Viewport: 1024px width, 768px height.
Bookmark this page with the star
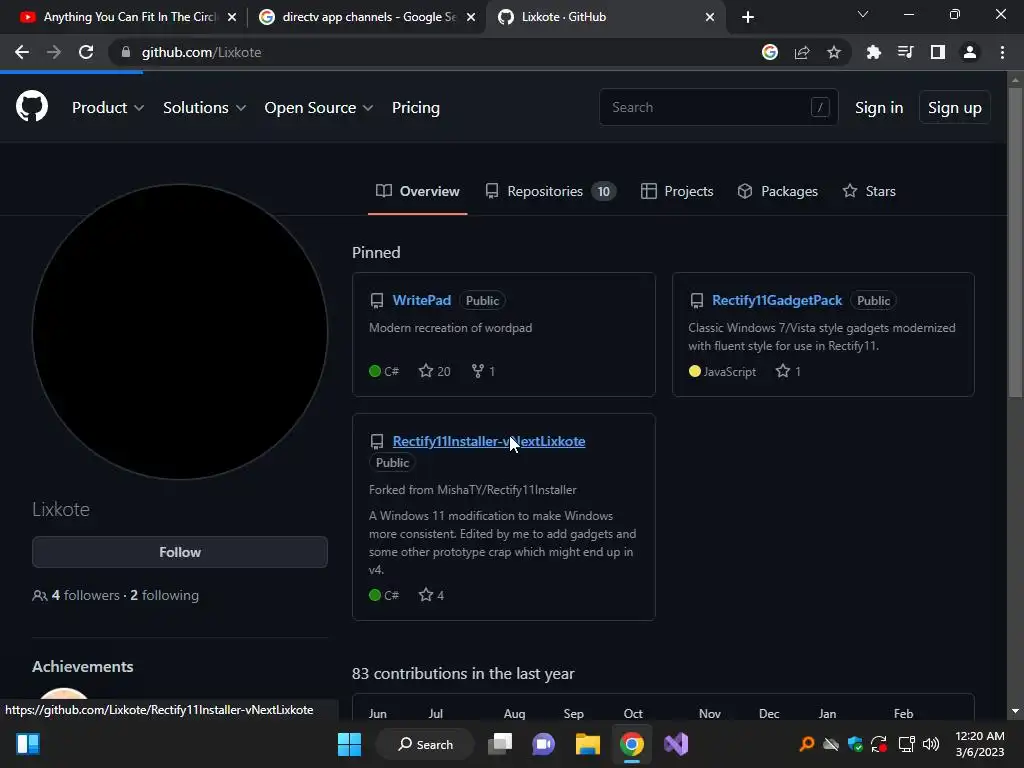(x=834, y=52)
